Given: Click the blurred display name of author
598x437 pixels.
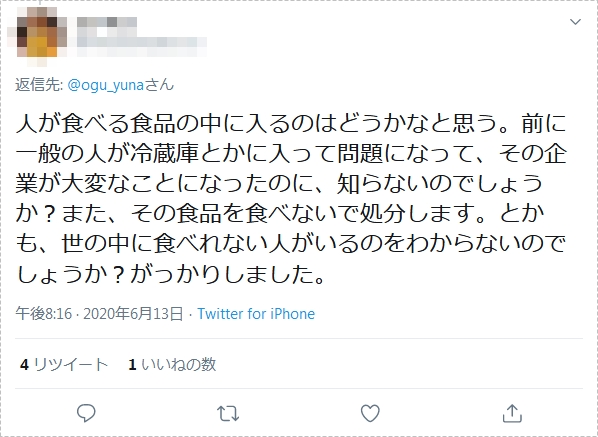Looking at the screenshot, I should (x=107, y=22).
